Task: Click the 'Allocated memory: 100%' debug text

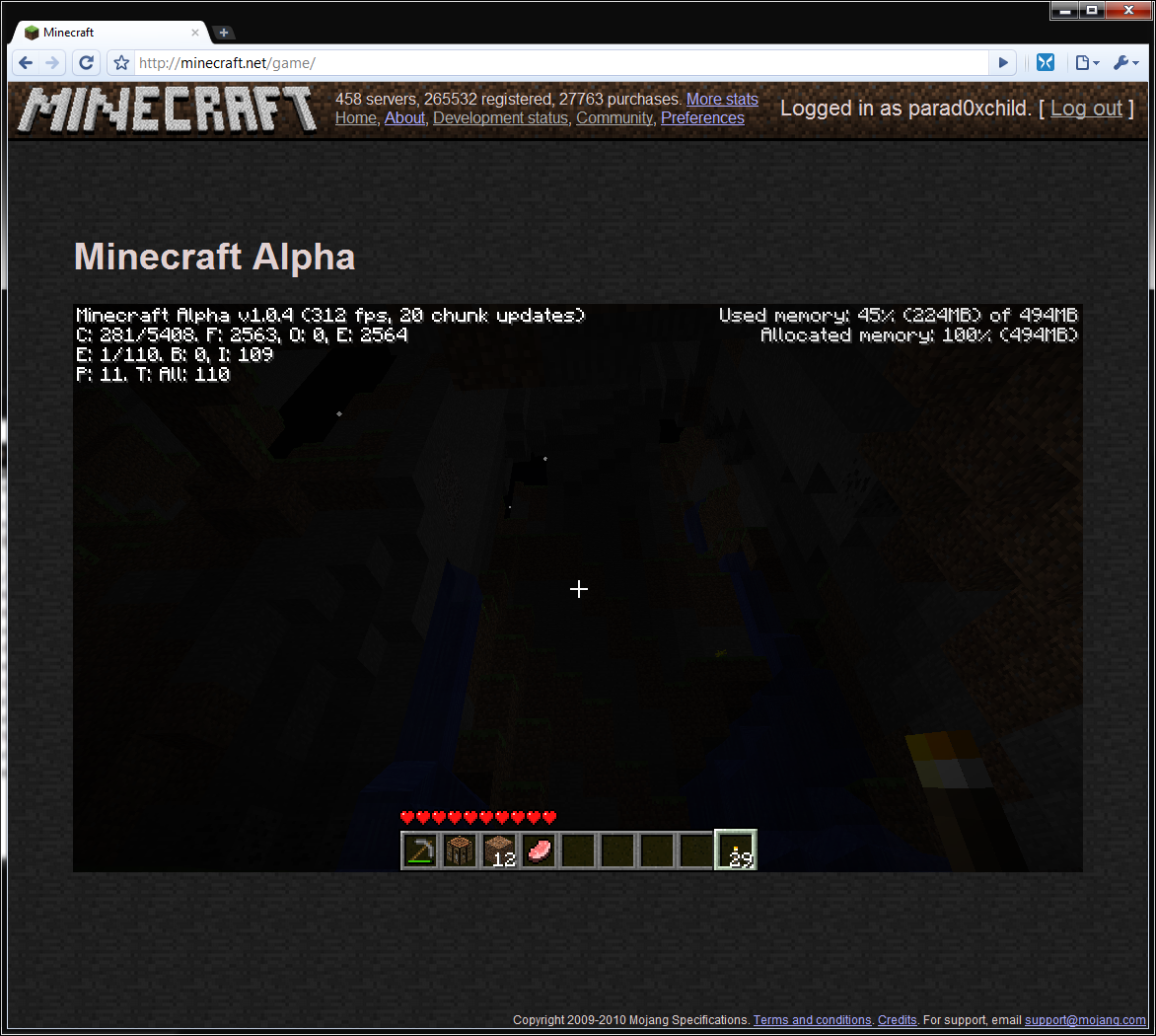Action: point(918,335)
